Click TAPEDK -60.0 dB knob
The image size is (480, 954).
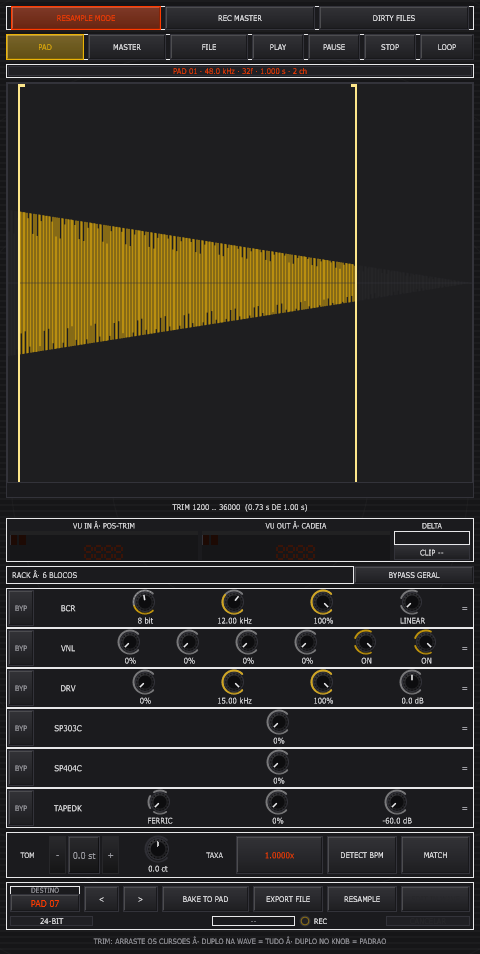(397, 803)
